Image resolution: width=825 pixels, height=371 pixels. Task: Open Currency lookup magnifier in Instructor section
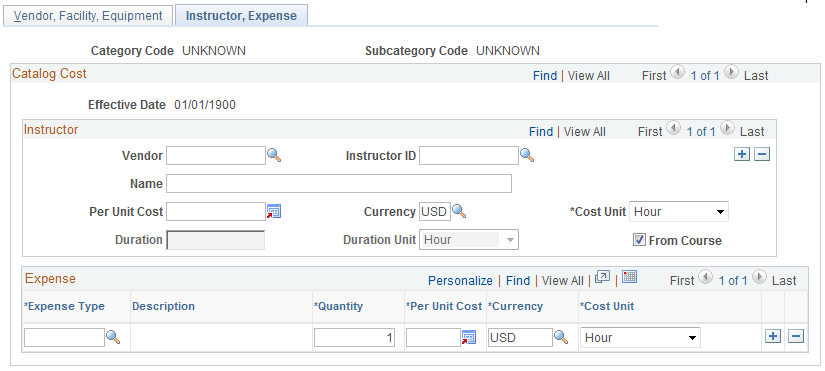[459, 212]
